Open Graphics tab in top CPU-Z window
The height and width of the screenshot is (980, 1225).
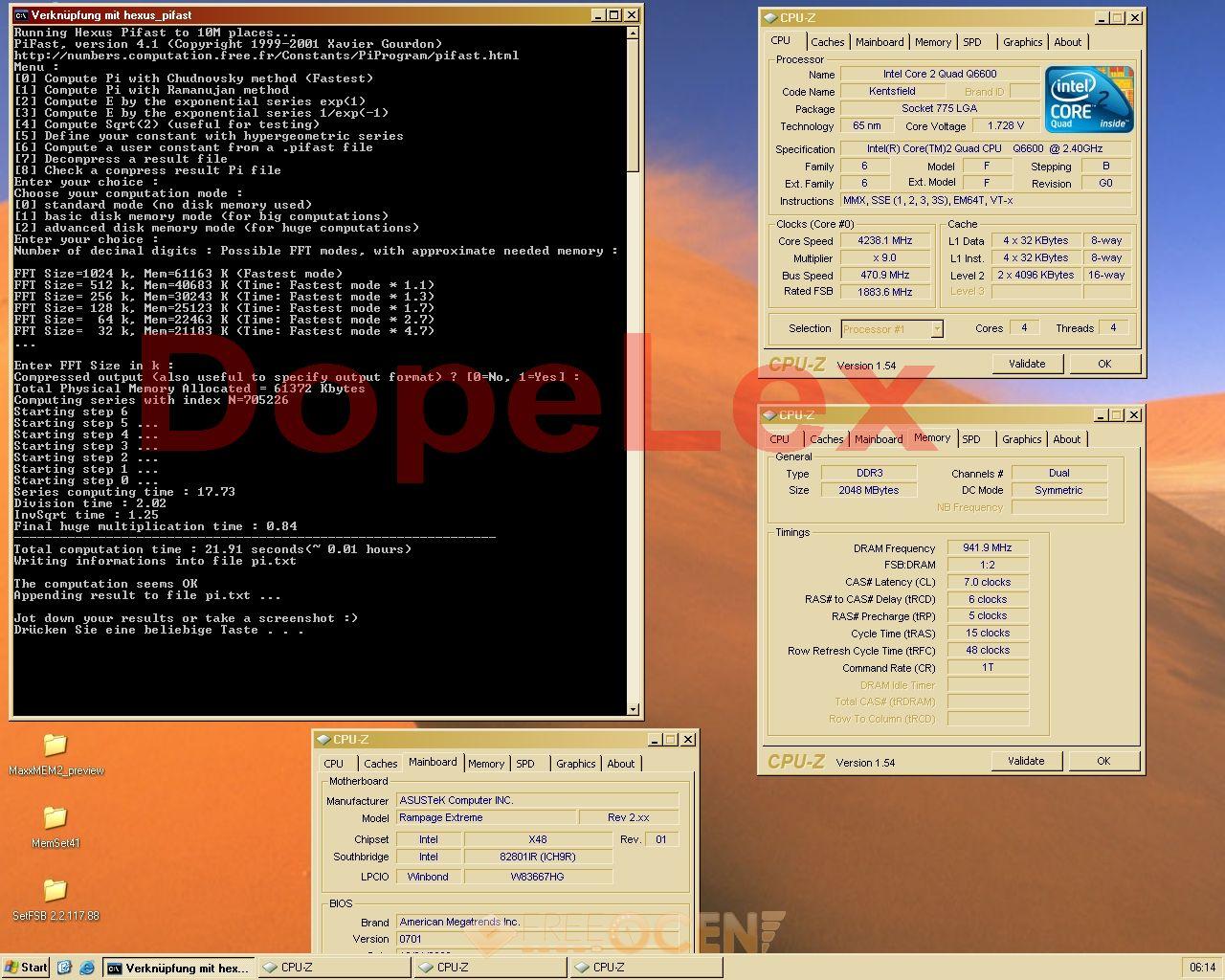1023,42
